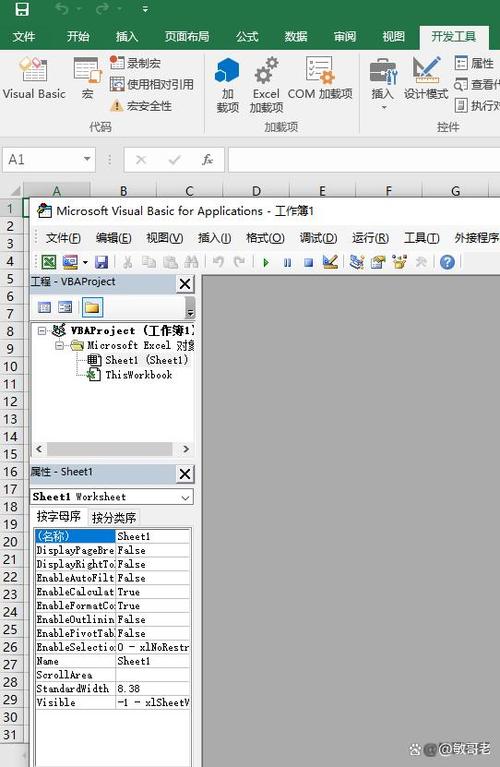The image size is (500, 767).
Task: Collapse the VBAProject (工作簿1) tree node
Action: pos(42,331)
